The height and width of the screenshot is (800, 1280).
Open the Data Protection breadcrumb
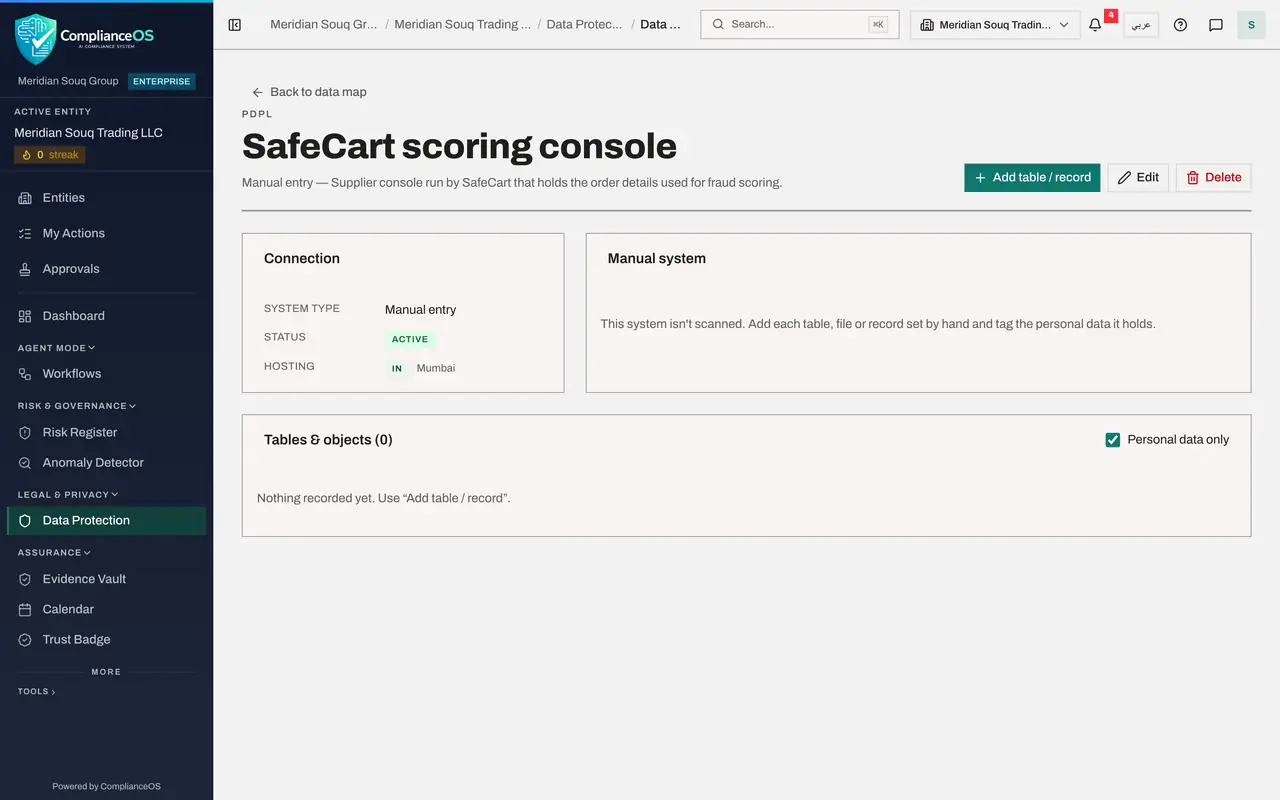coord(585,25)
